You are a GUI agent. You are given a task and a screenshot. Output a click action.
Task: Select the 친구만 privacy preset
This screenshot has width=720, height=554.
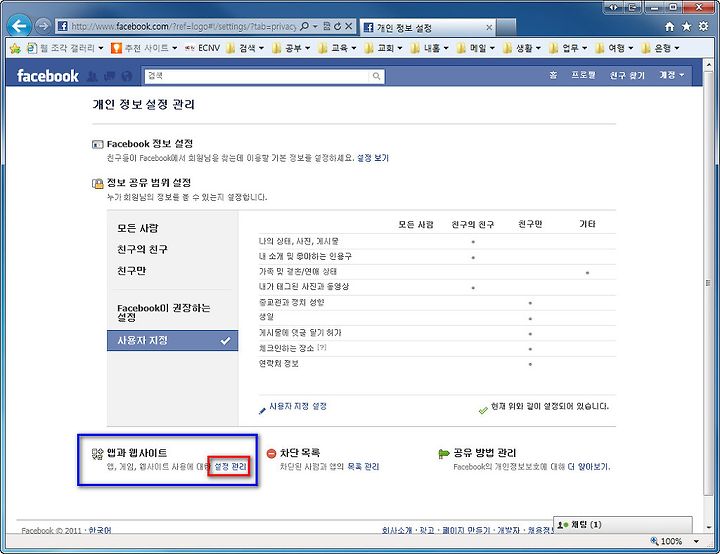[x=131, y=271]
